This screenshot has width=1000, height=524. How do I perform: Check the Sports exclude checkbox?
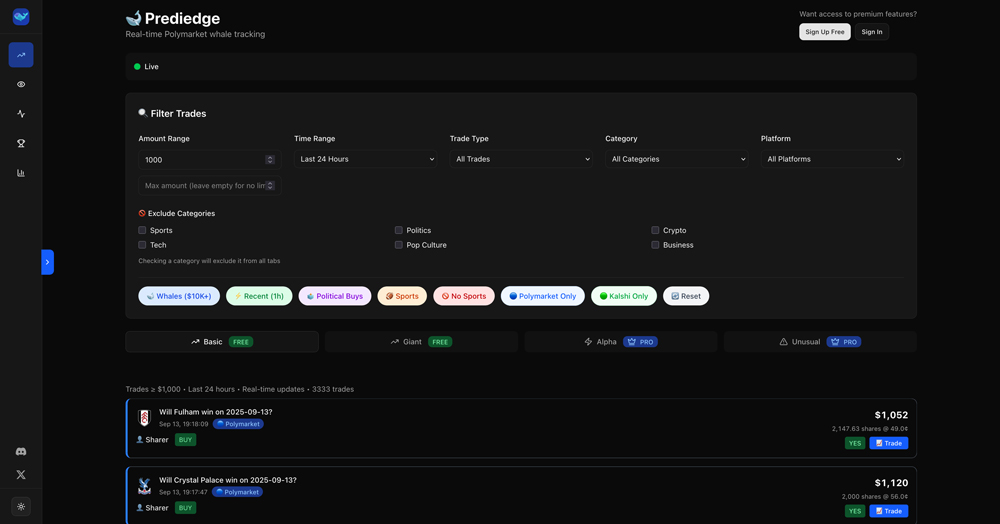pos(142,230)
